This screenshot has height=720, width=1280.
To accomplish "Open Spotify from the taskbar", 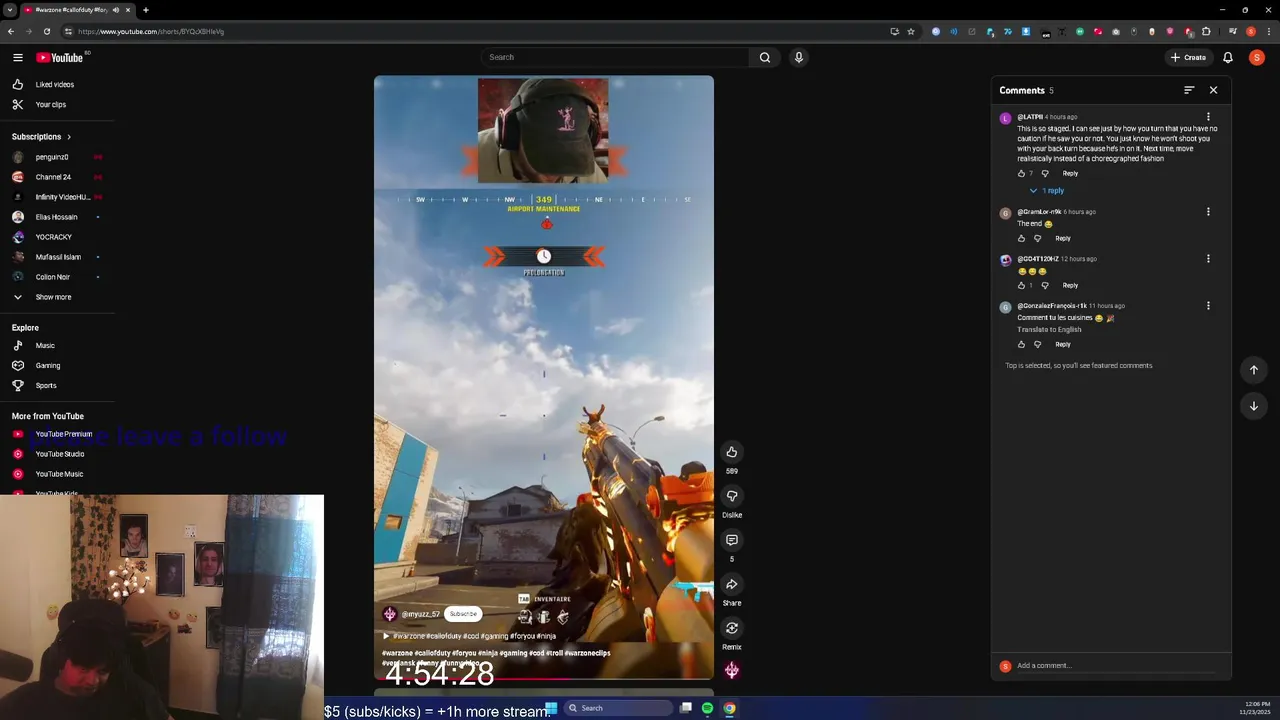I will [707, 708].
